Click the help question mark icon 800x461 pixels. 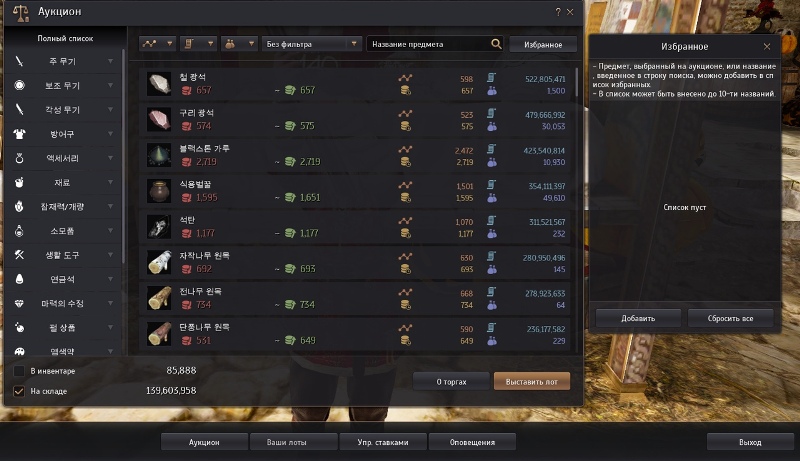pyautogui.click(x=558, y=12)
